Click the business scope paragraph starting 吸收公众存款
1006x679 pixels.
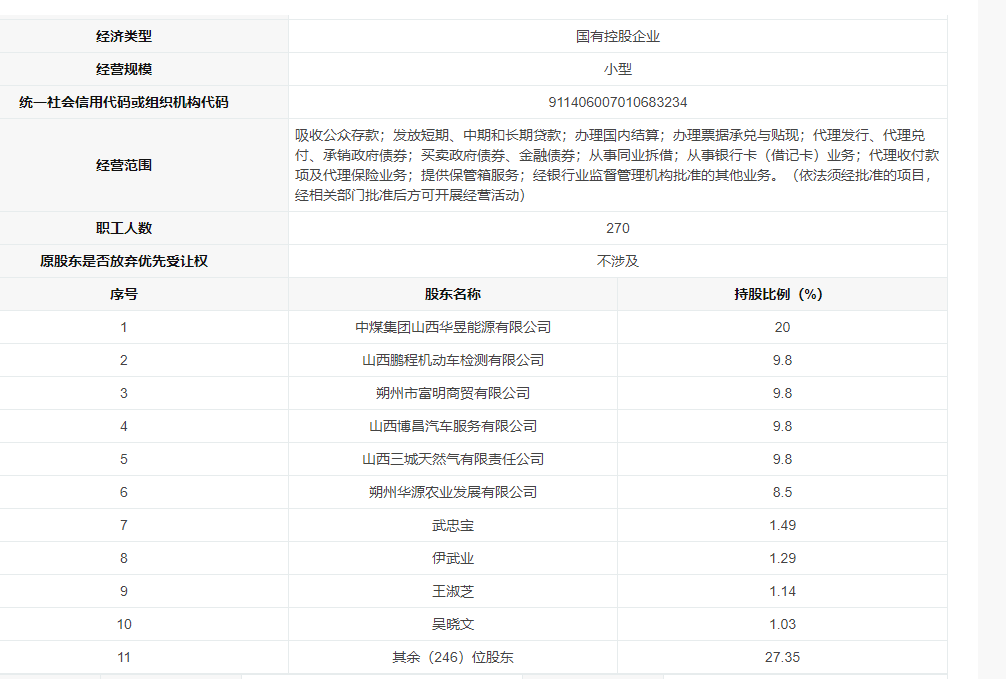coord(617,165)
